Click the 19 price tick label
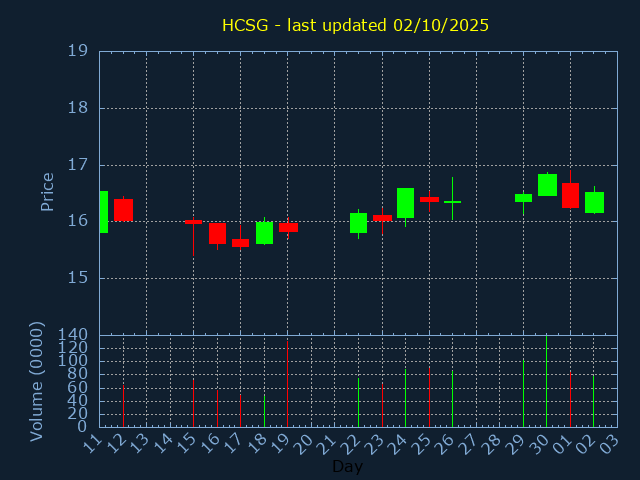 (x=77, y=51)
